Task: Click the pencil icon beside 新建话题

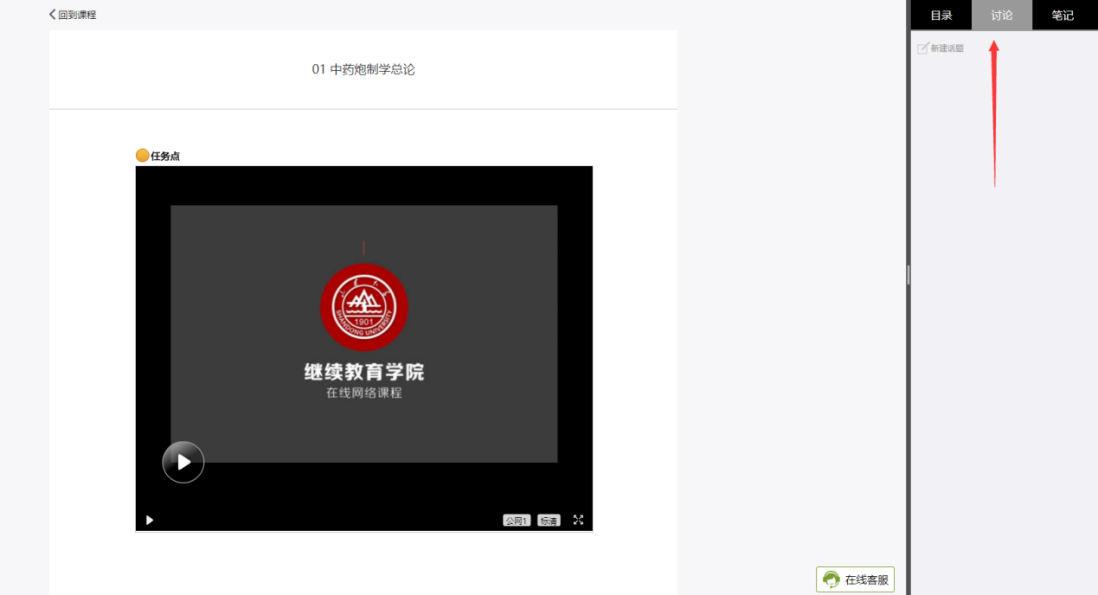Action: click(923, 48)
